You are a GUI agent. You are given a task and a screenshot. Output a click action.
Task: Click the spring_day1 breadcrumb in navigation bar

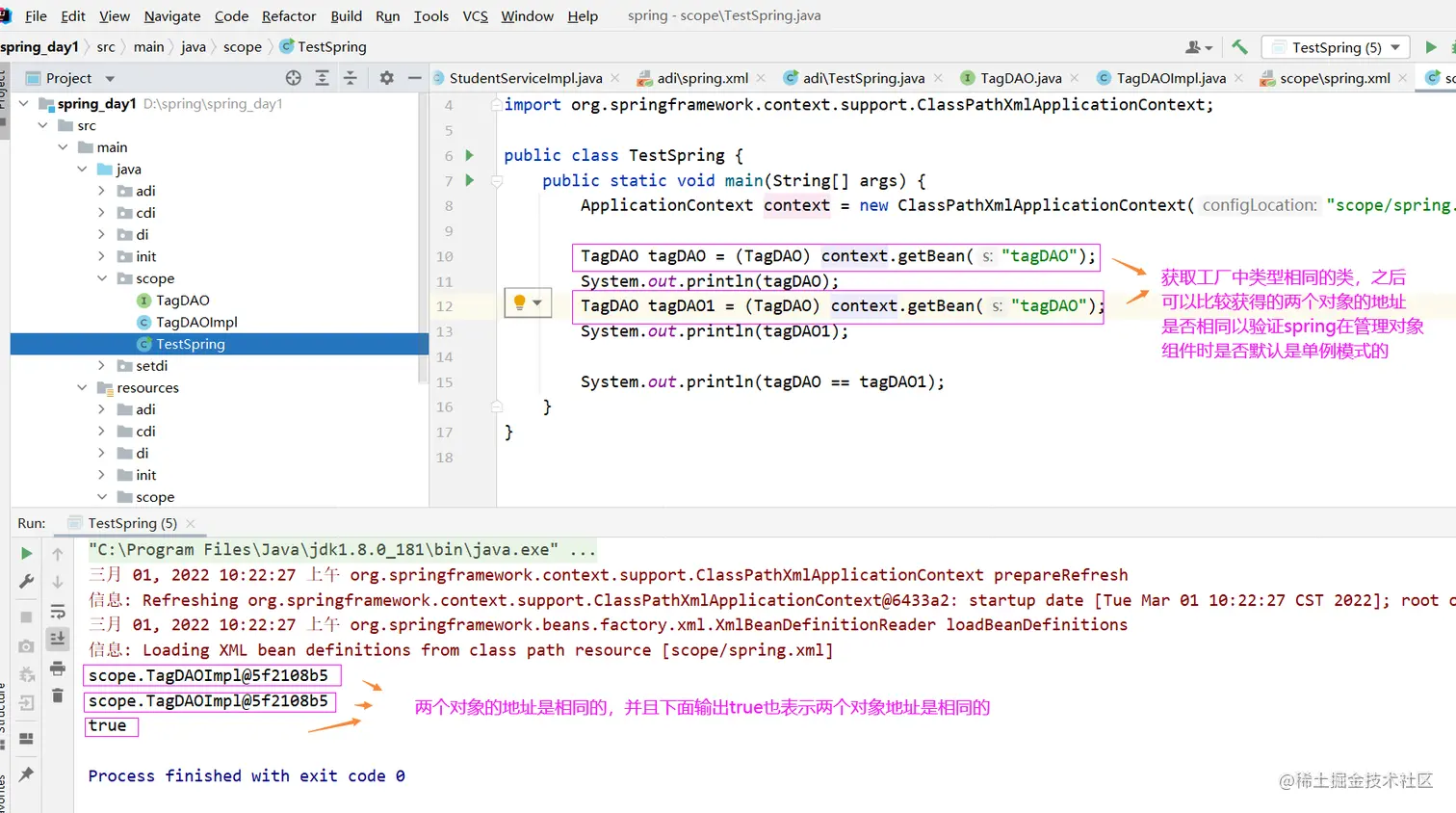(39, 46)
